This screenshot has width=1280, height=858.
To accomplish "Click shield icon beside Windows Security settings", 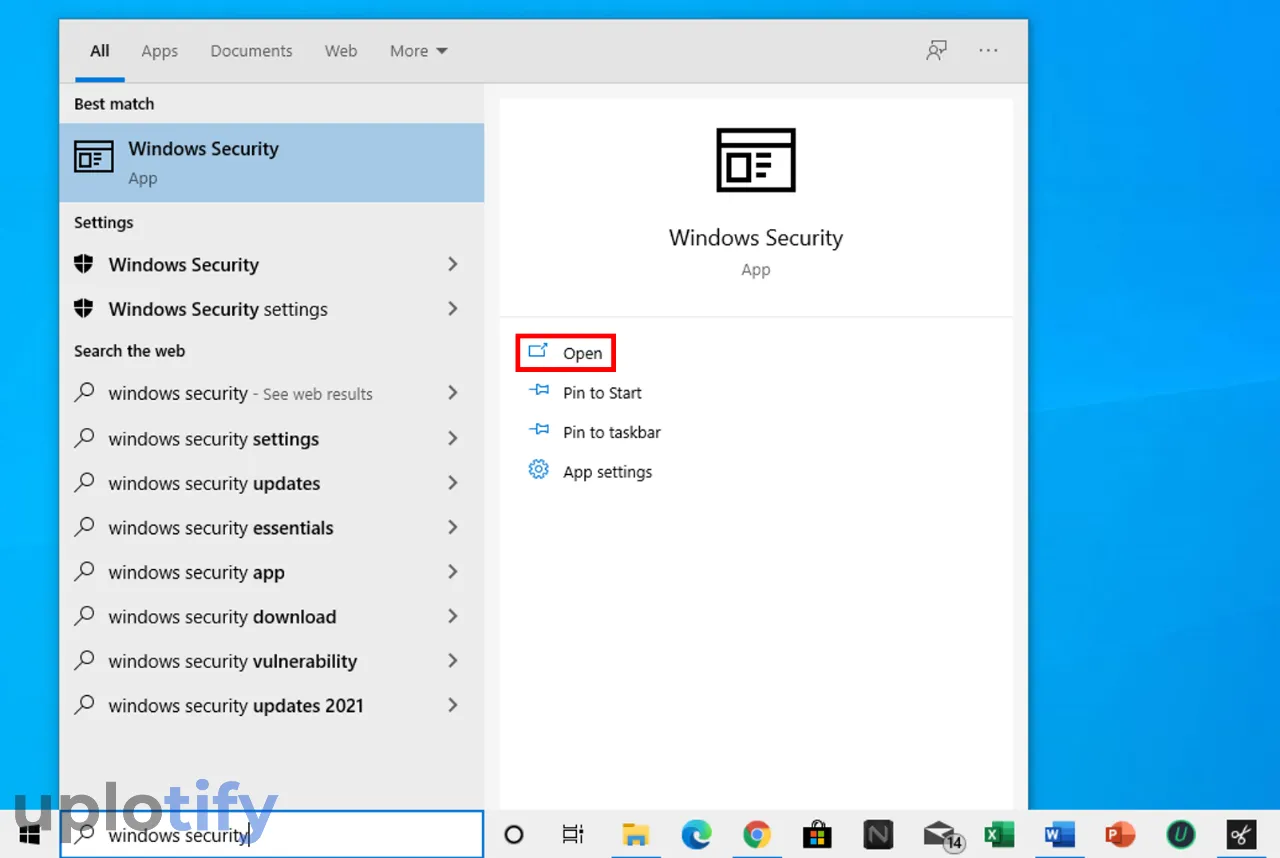I will [x=84, y=308].
